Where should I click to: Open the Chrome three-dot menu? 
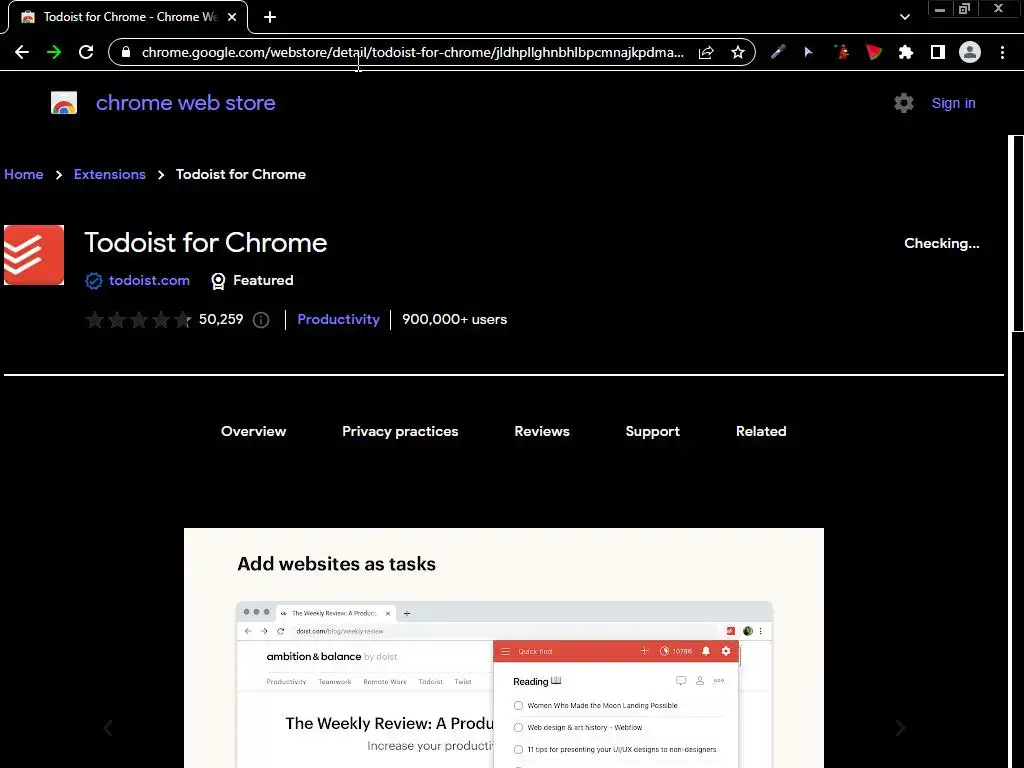pyautogui.click(x=1002, y=52)
